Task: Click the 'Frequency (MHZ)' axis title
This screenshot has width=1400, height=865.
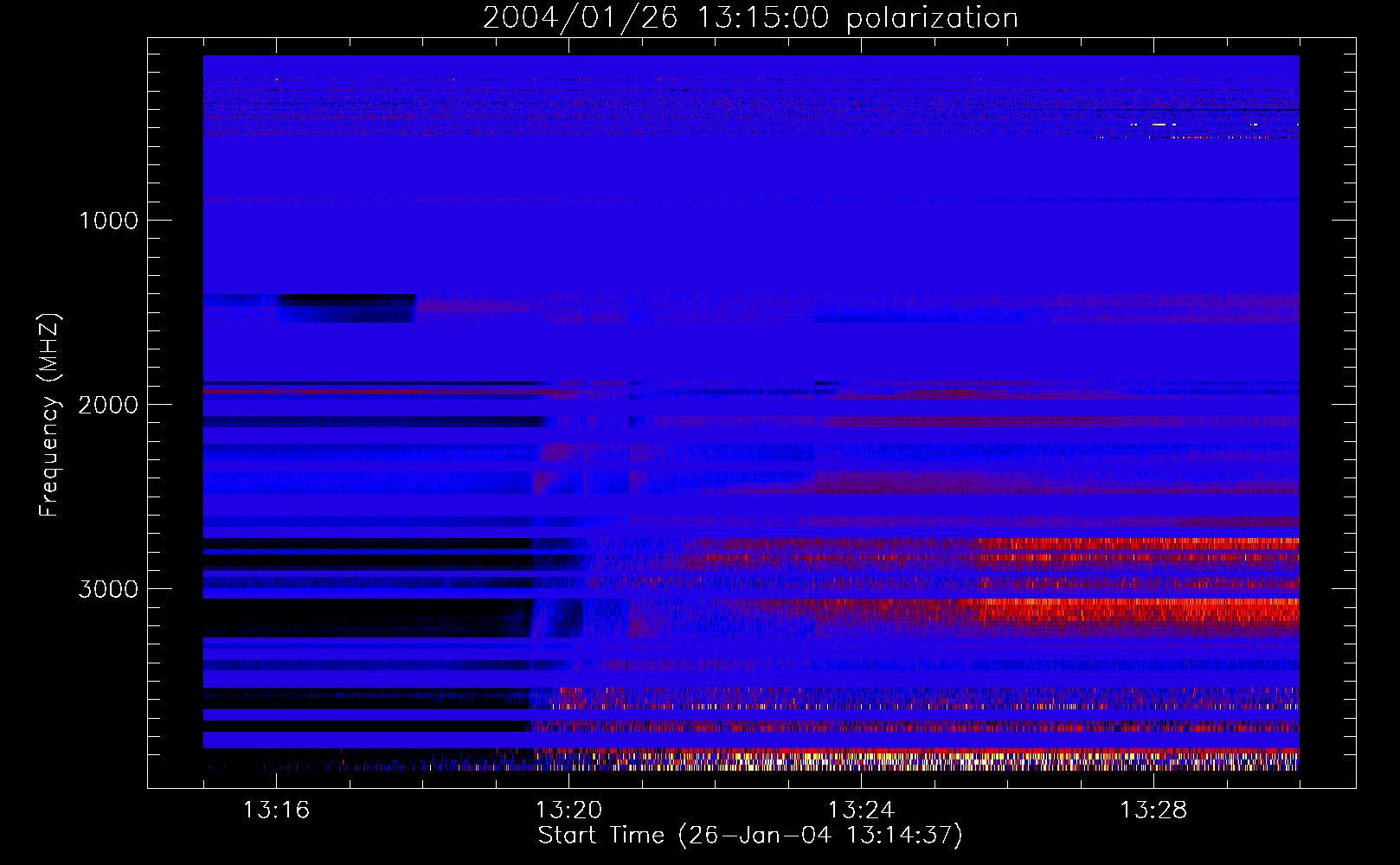Action: [50, 415]
